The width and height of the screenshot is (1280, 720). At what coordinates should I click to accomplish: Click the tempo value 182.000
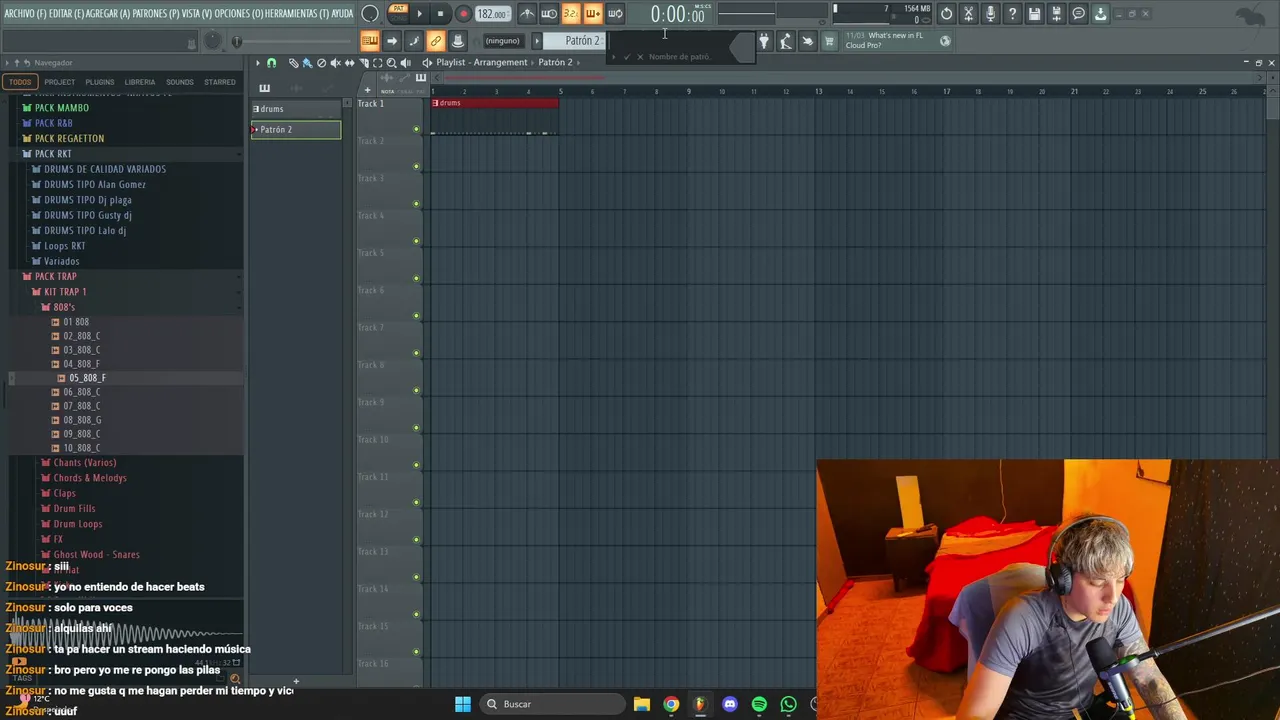point(492,14)
